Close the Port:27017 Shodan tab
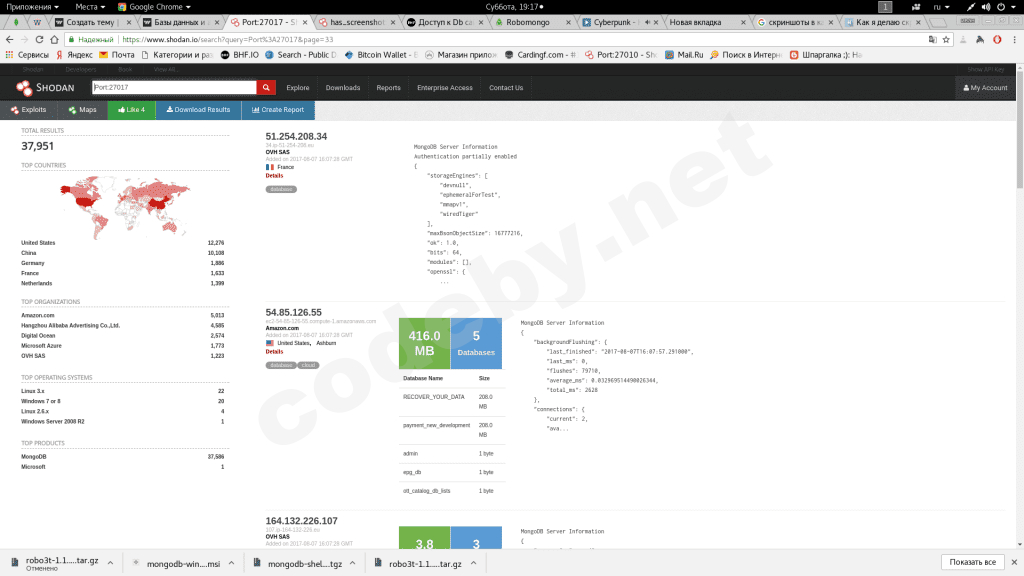This screenshot has height=576, width=1024. click(x=305, y=22)
